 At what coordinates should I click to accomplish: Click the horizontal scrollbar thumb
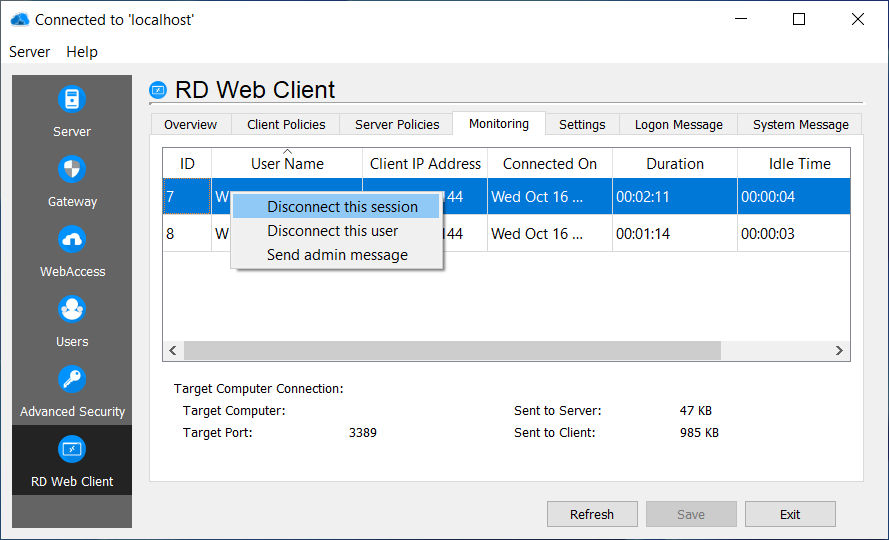coord(452,351)
